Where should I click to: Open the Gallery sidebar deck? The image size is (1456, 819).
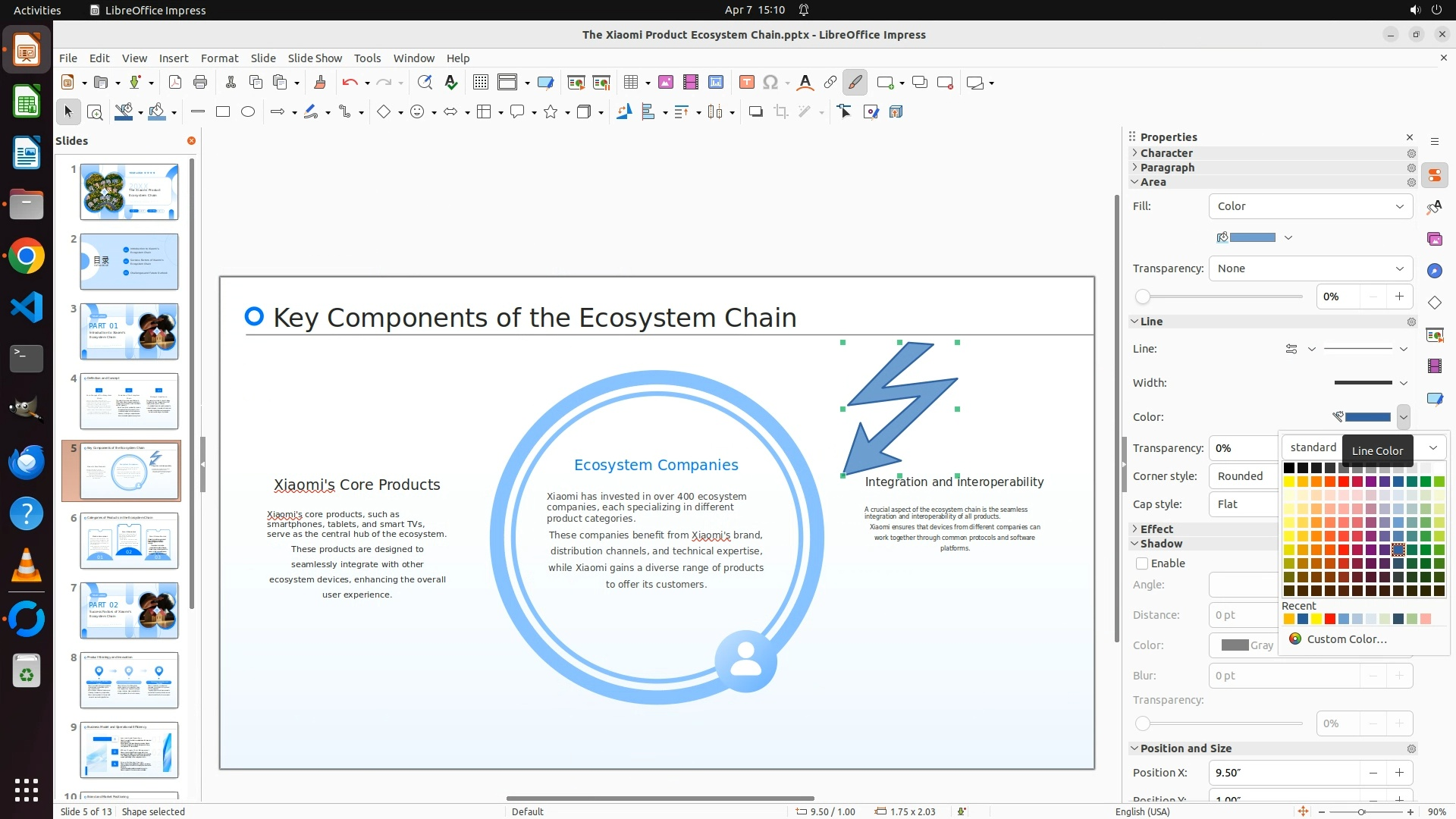pos(1435,239)
